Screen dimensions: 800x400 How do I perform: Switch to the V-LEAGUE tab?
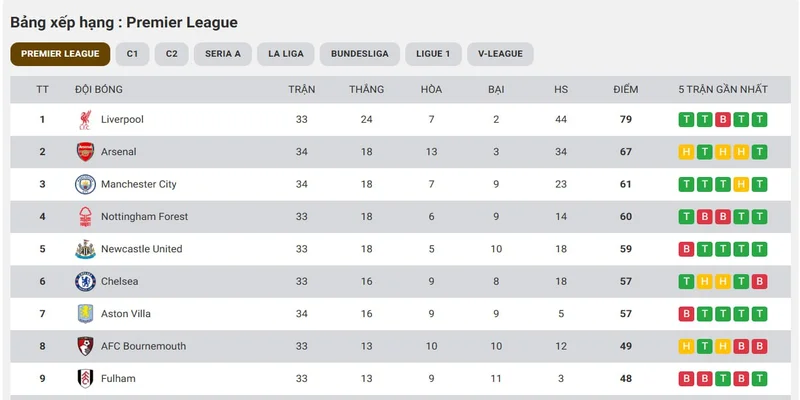[x=500, y=54]
